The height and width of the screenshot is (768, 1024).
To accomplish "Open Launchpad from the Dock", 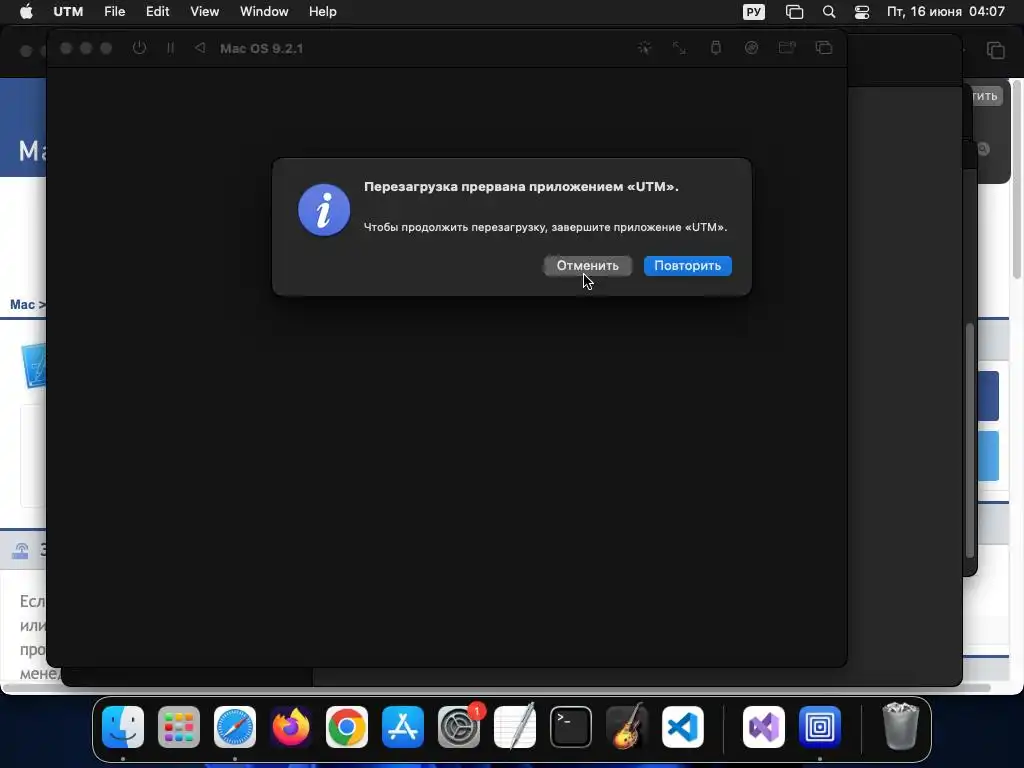I will coord(179,727).
